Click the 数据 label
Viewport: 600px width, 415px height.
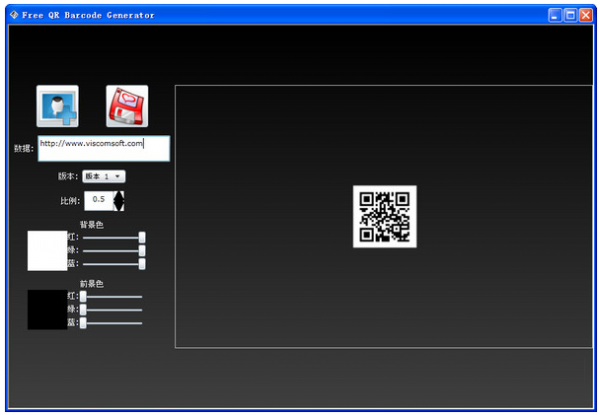(x=24, y=148)
